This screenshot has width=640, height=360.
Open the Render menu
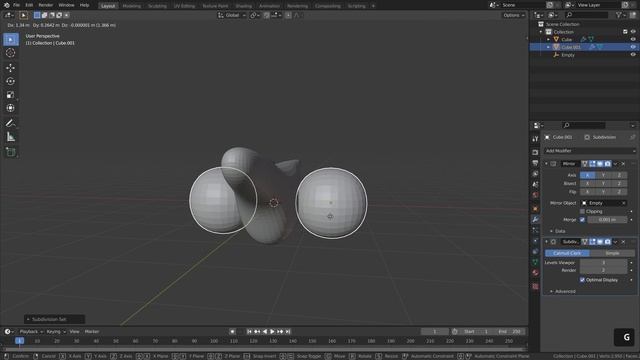pos(46,5)
